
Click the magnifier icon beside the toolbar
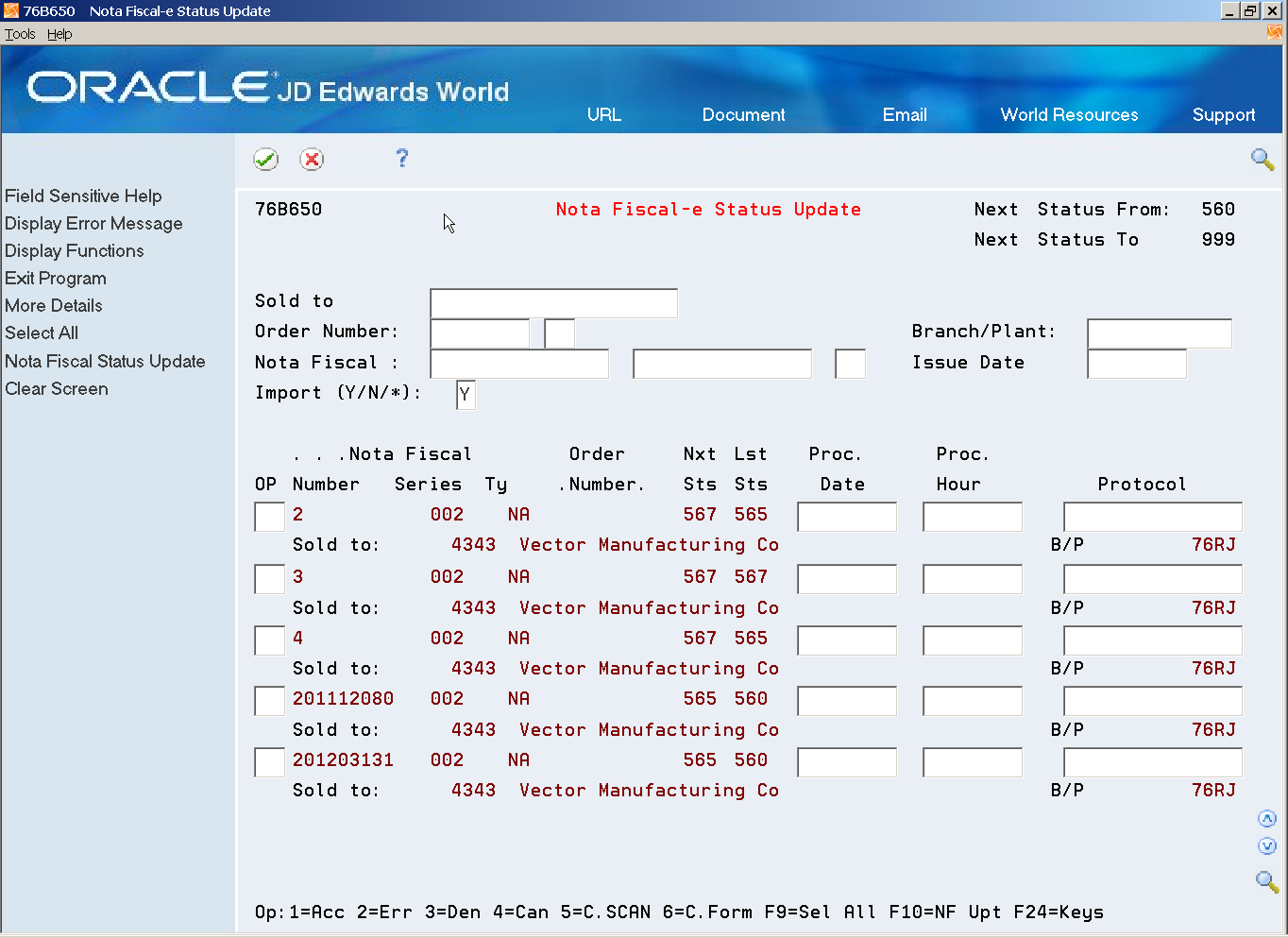(1263, 159)
